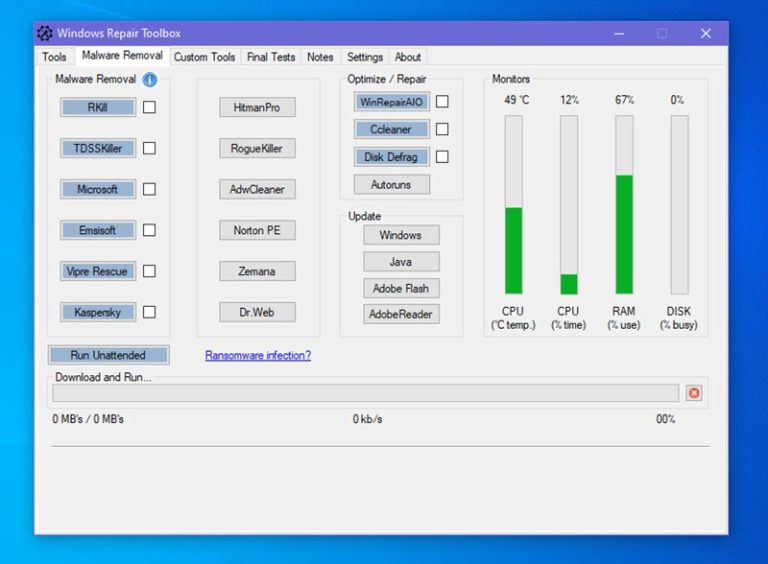768x564 pixels.
Task: Launch the RKill tool button
Action: pyautogui.click(x=98, y=107)
